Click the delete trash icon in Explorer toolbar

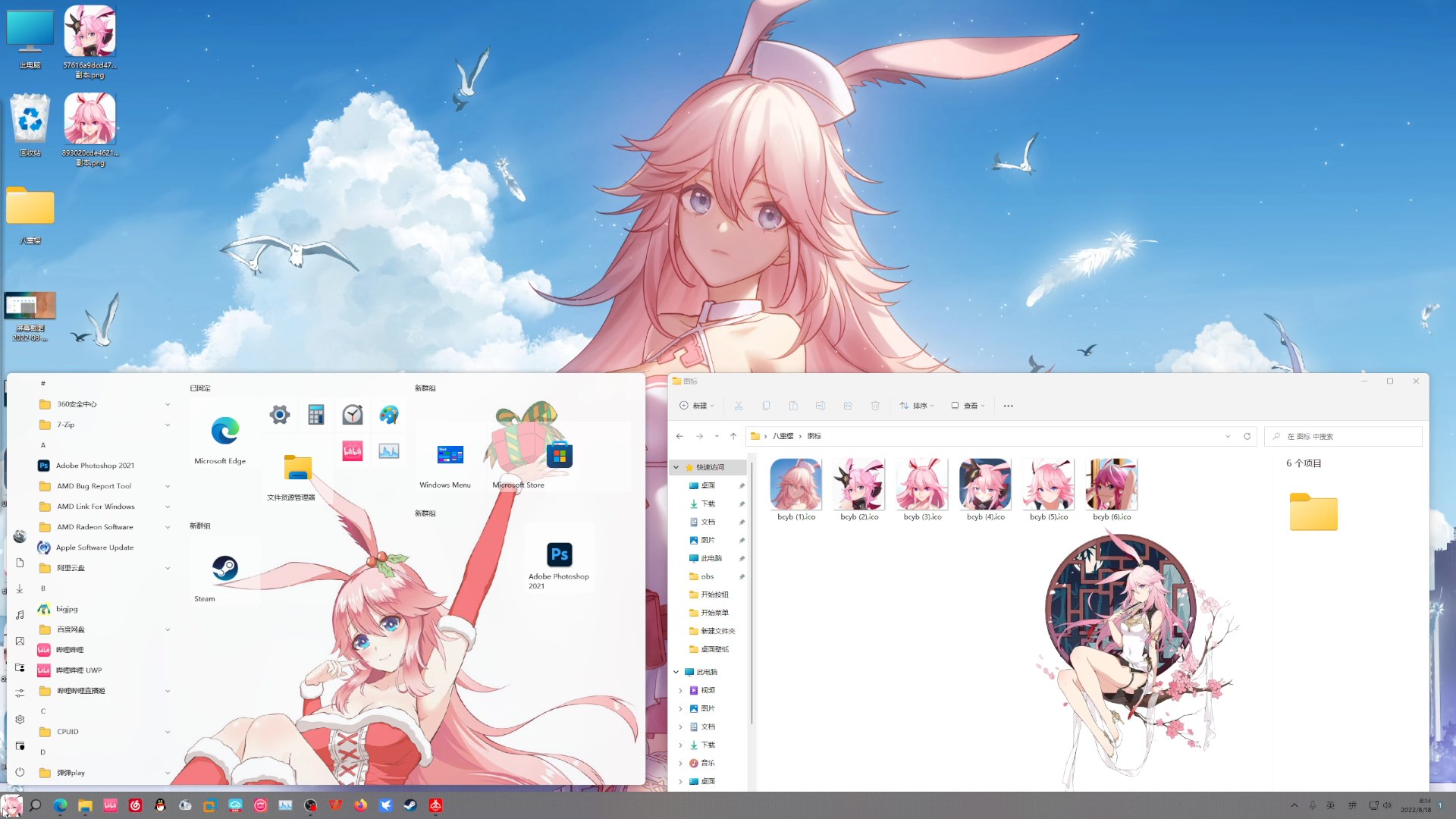[875, 406]
